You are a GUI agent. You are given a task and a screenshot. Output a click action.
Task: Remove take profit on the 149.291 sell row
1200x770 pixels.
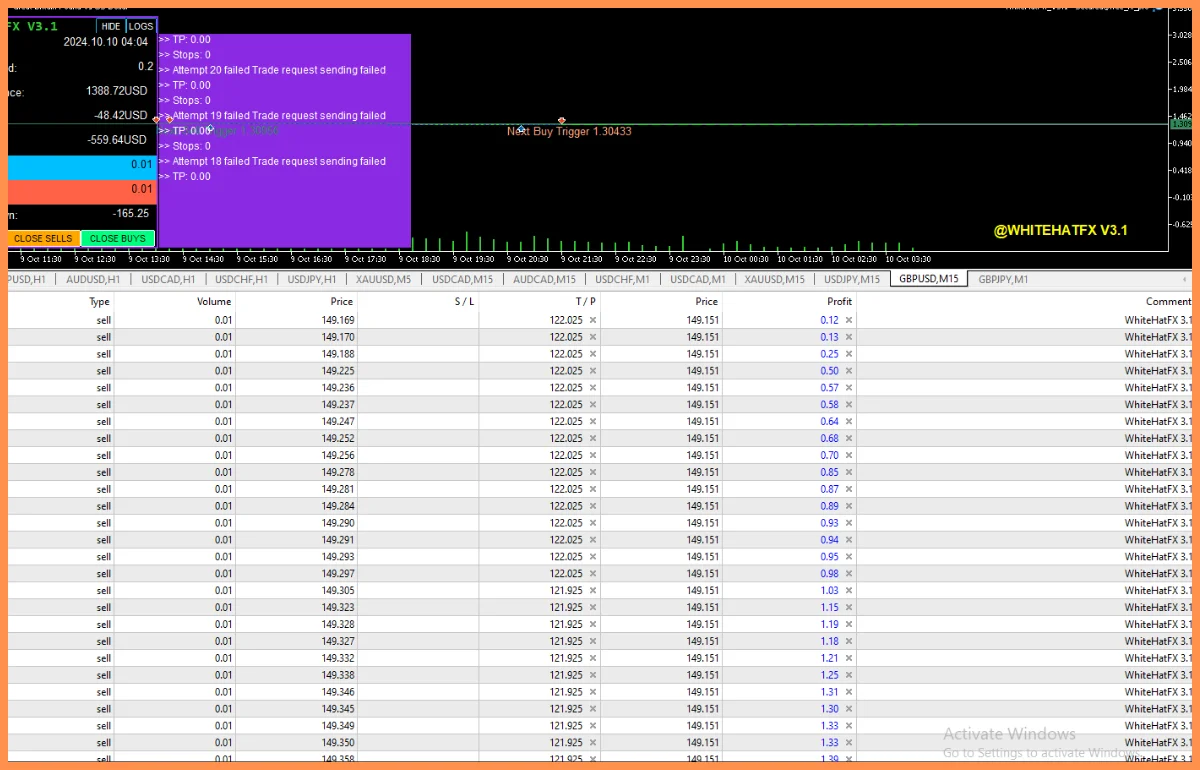coord(592,540)
